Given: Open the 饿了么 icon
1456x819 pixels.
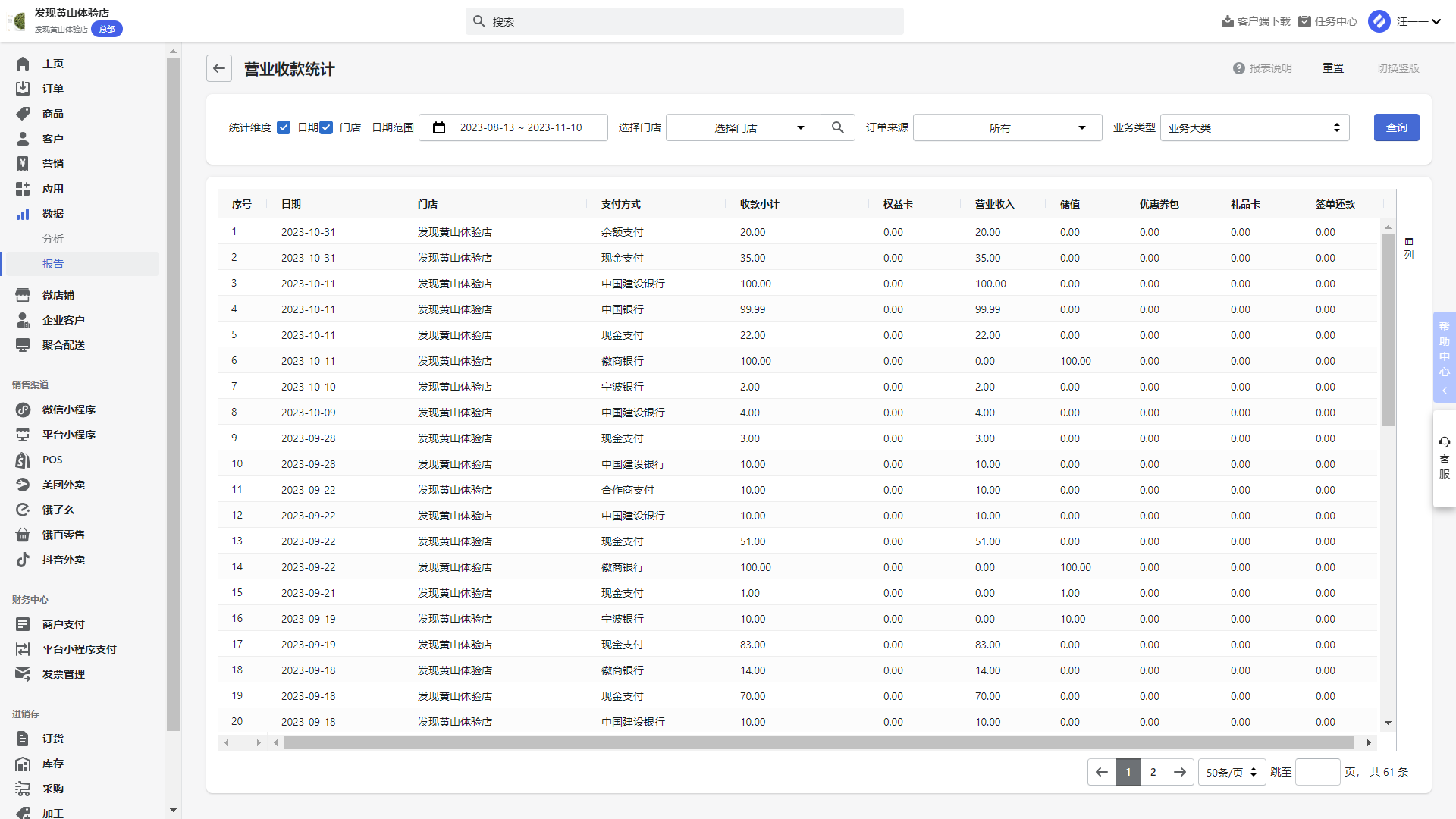Looking at the screenshot, I should [x=23, y=510].
